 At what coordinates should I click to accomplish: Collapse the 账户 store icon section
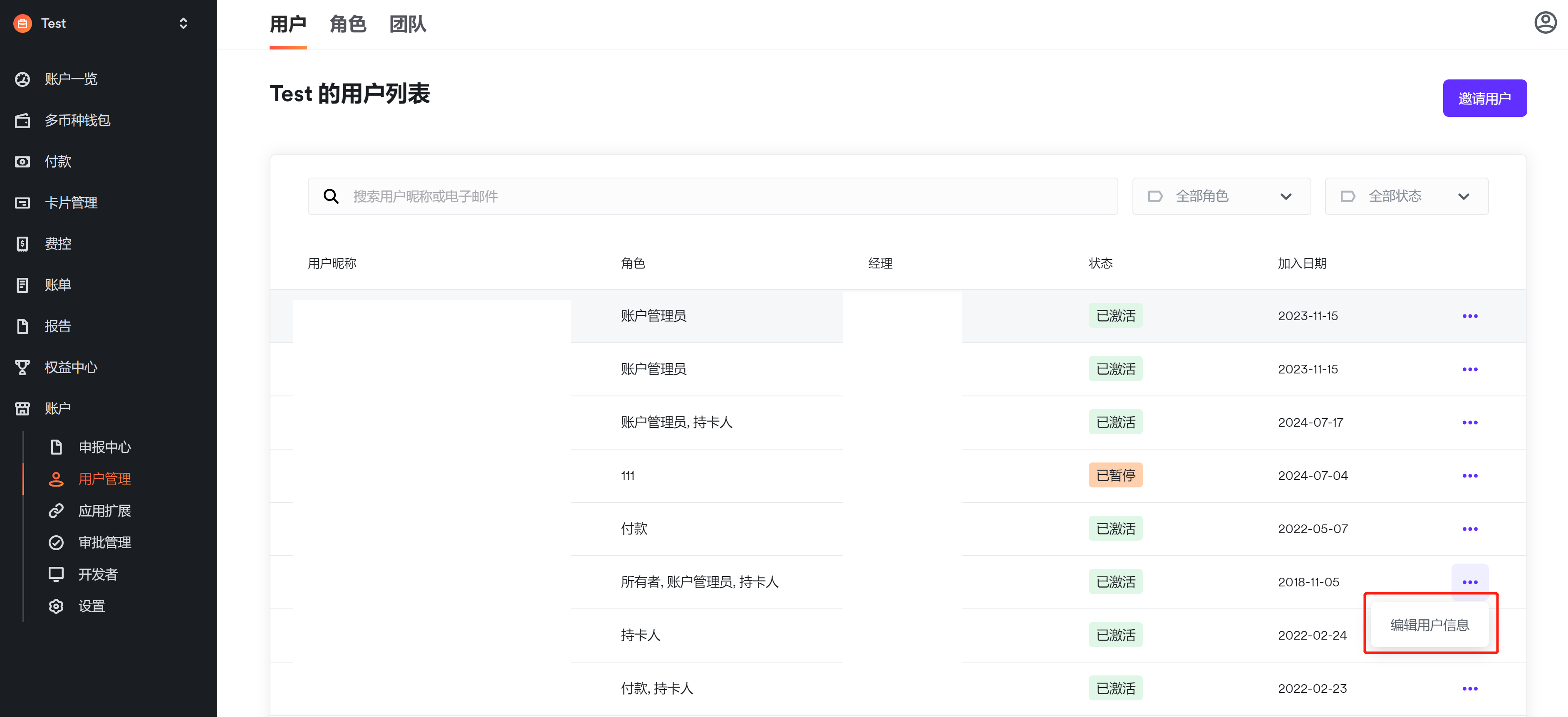[22, 408]
